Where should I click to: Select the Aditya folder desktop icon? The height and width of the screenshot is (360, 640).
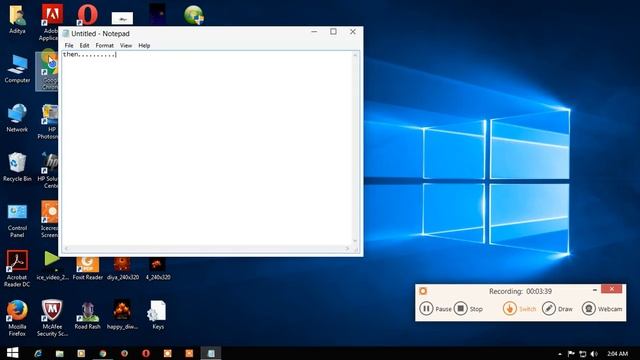[17, 20]
